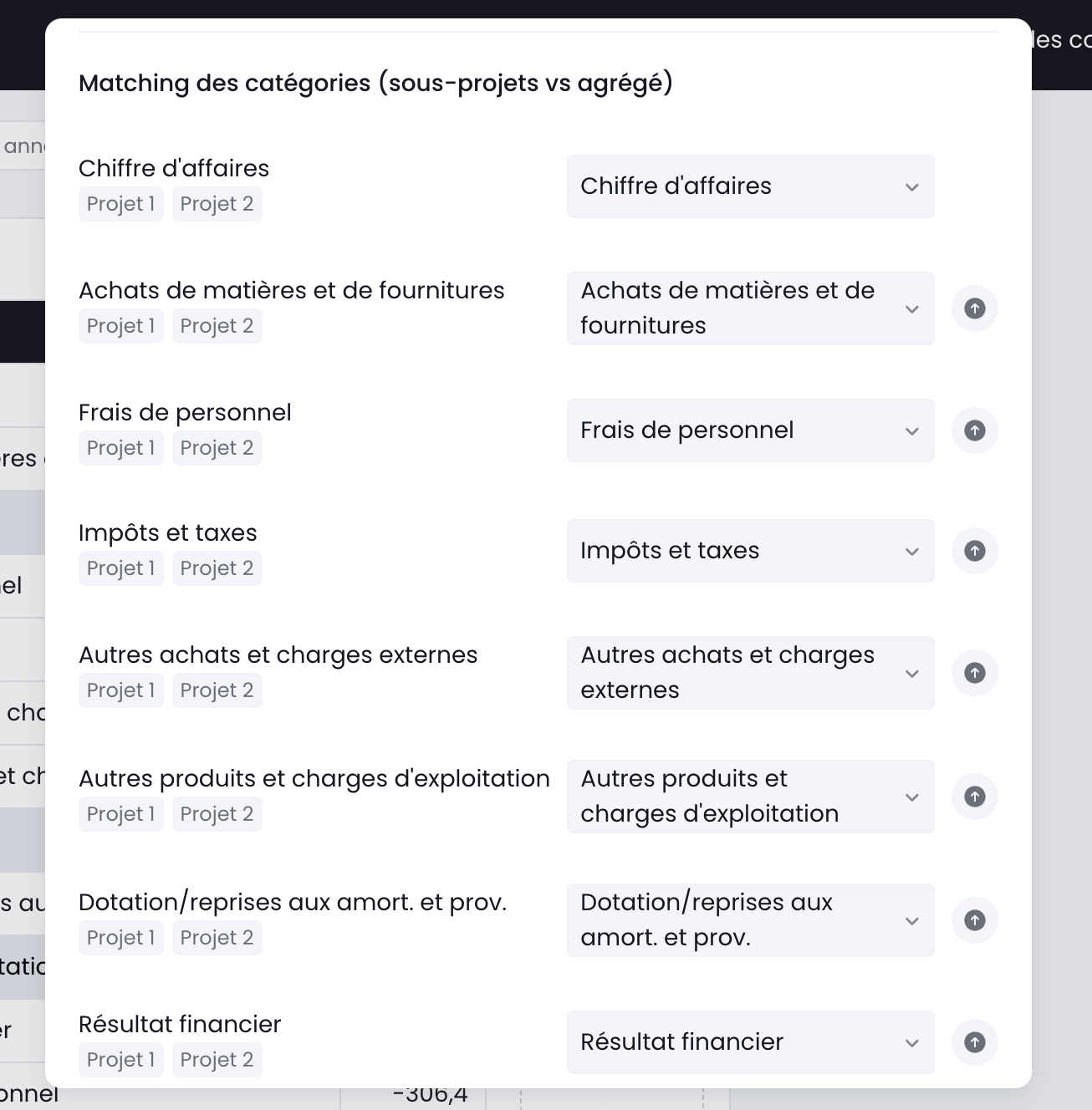Select Projet 1 under Autres produits et charges d'exploitation
The height and width of the screenshot is (1110, 1092).
pos(121,814)
